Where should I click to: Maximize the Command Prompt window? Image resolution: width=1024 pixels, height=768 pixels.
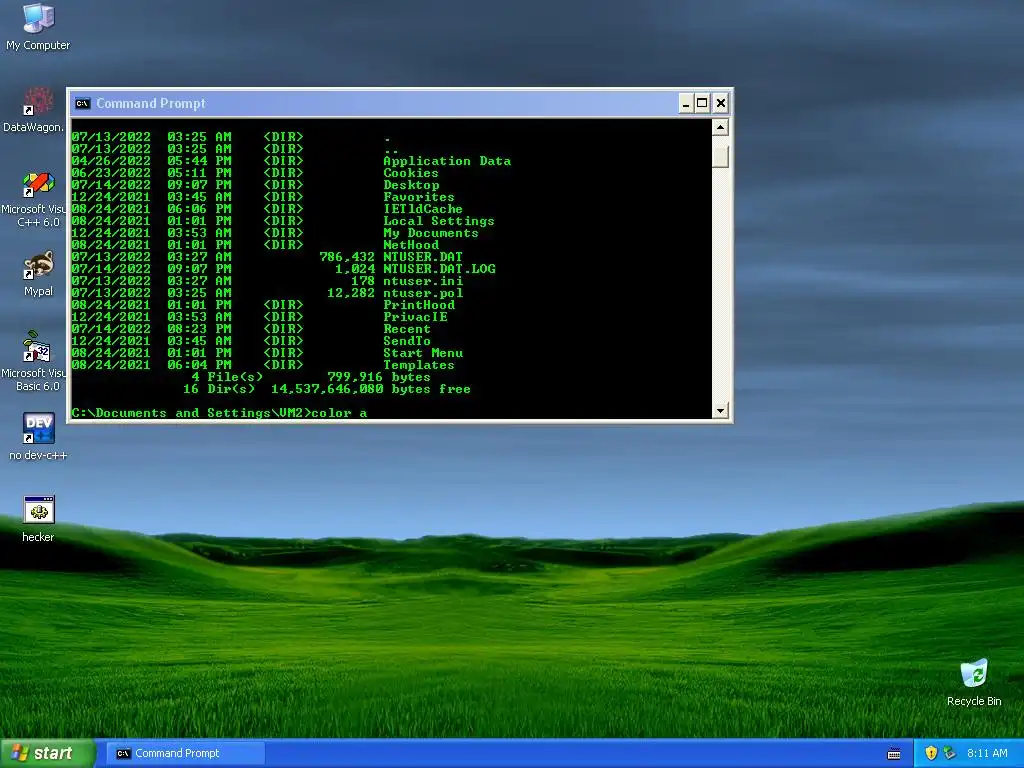tap(702, 103)
